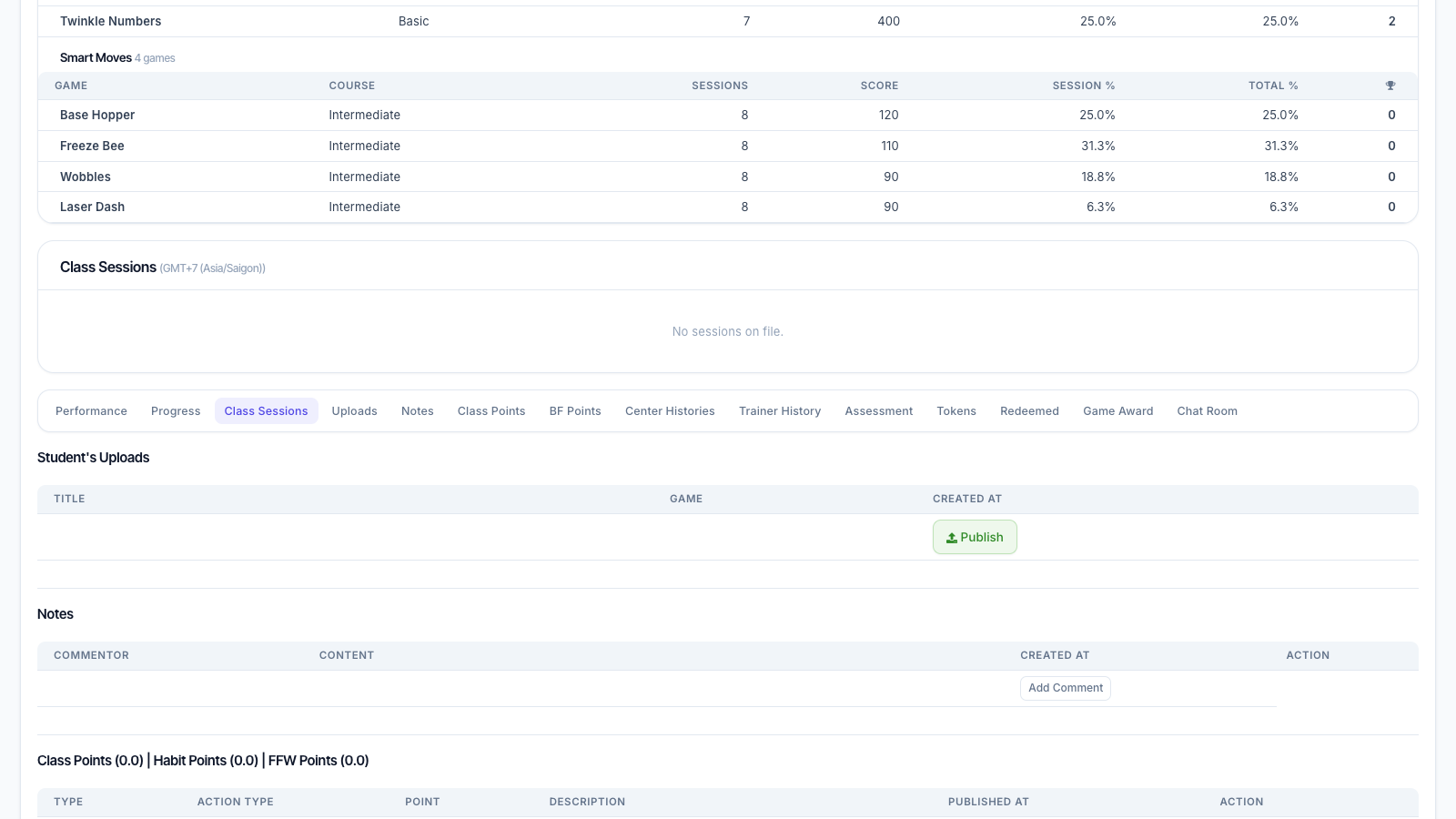Click the Smart Moves group heading

(x=96, y=57)
